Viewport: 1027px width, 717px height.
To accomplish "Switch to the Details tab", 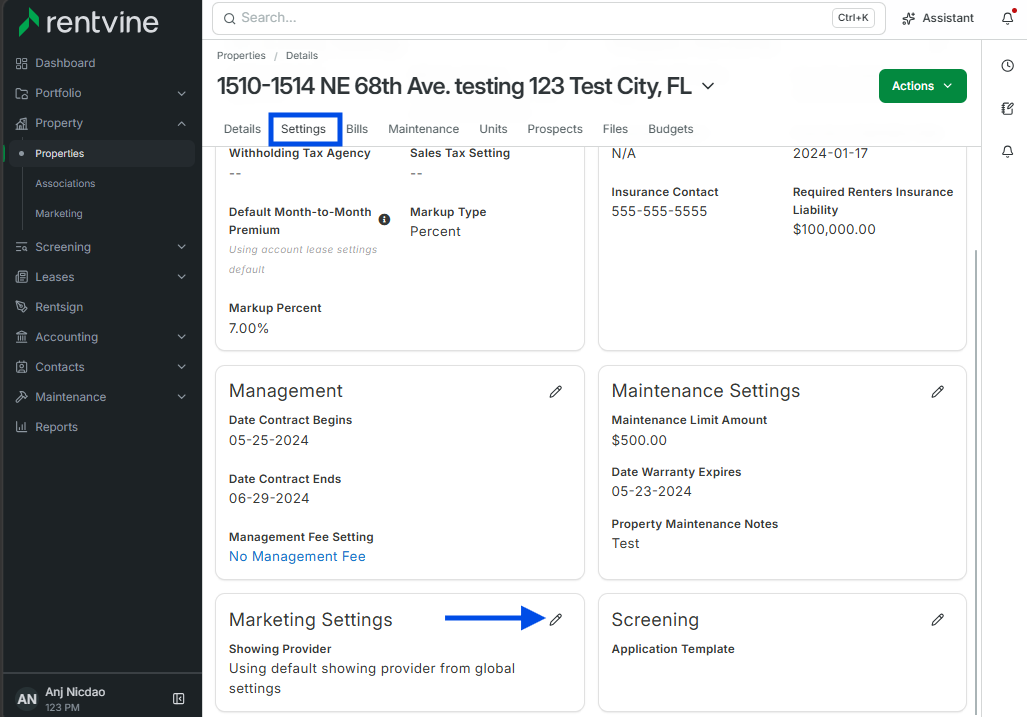I will click(242, 129).
